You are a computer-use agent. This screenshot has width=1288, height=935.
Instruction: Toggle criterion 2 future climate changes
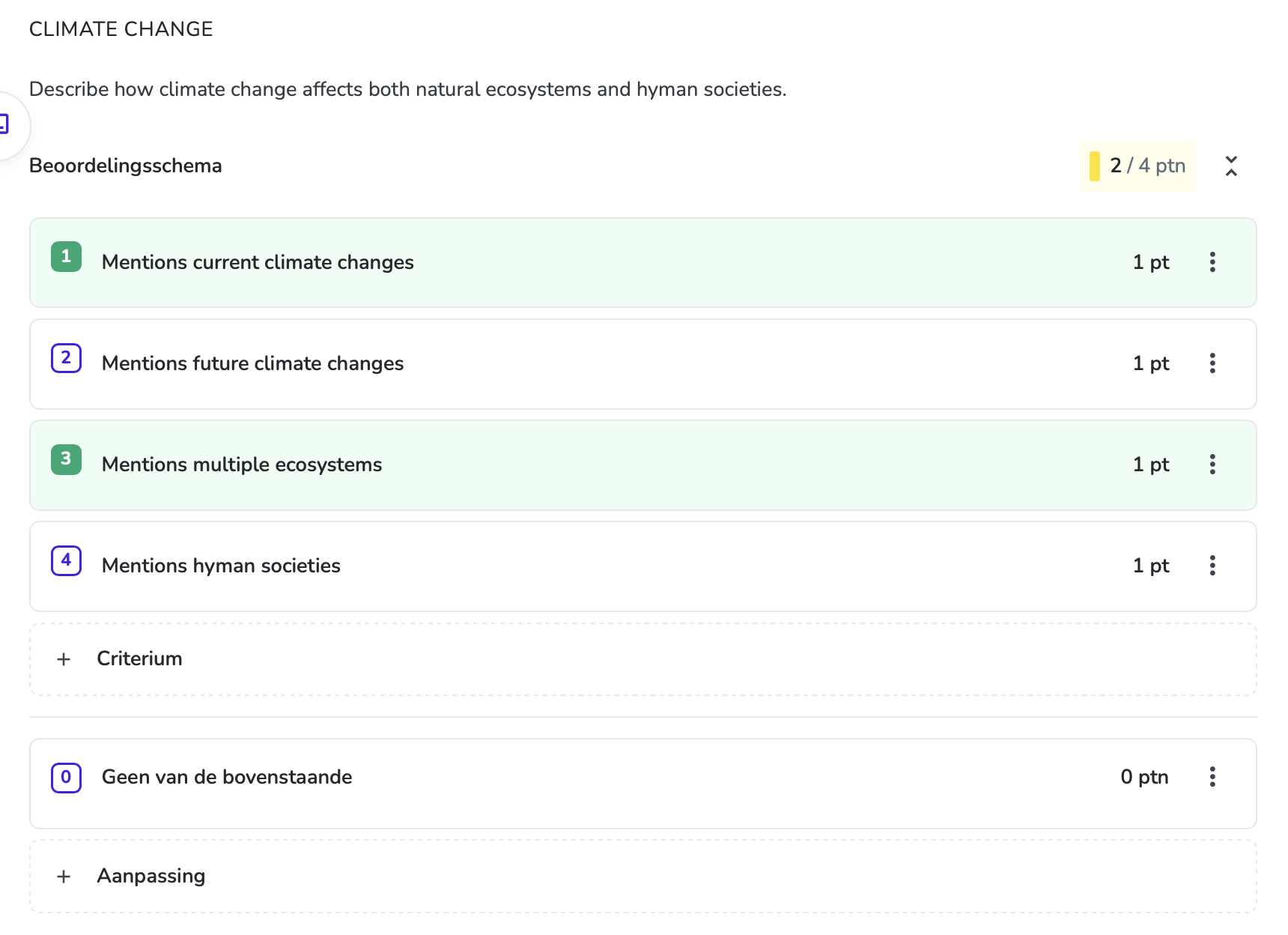(x=66, y=357)
